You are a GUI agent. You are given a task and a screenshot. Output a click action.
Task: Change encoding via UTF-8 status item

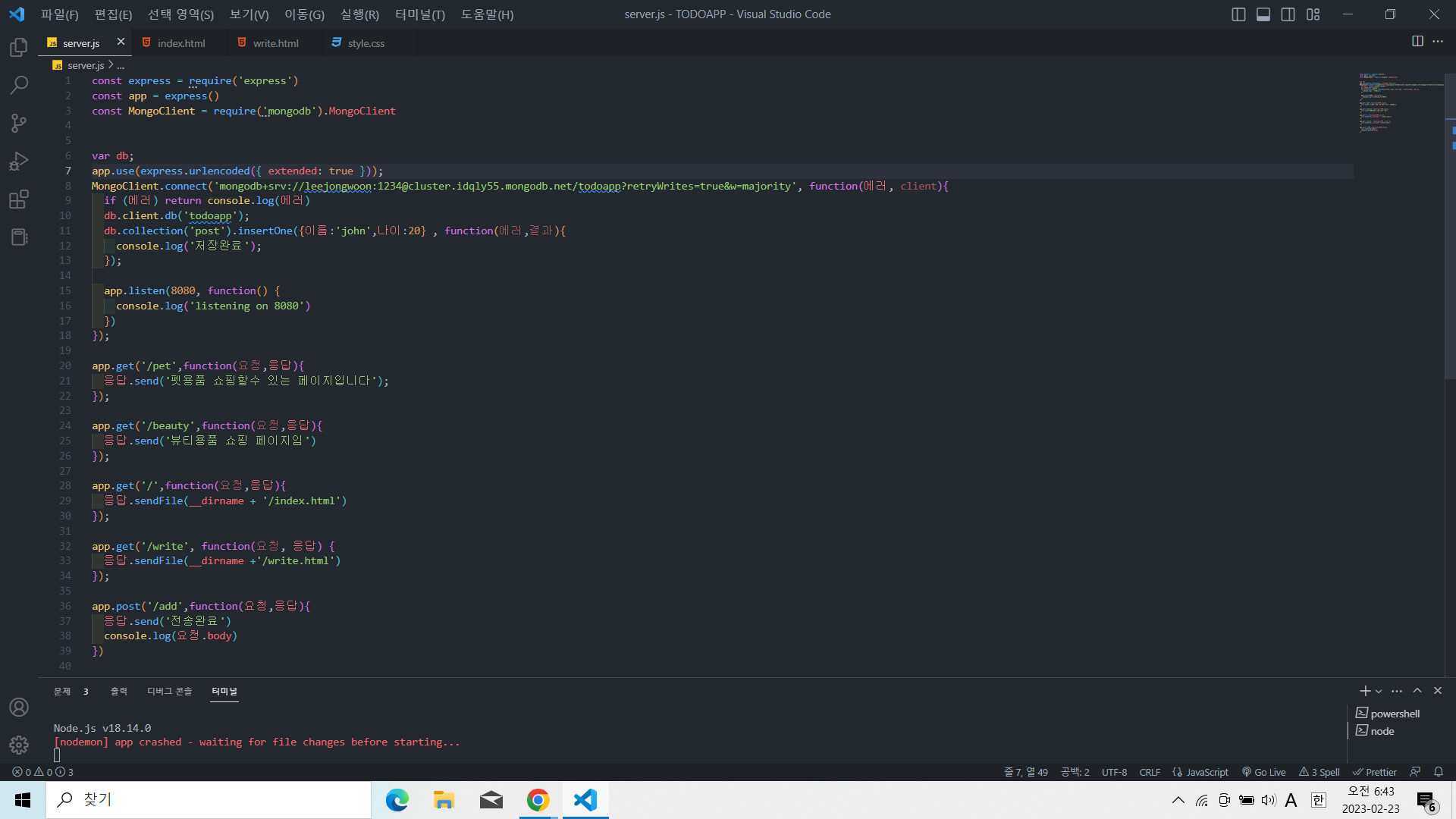pyautogui.click(x=1114, y=772)
